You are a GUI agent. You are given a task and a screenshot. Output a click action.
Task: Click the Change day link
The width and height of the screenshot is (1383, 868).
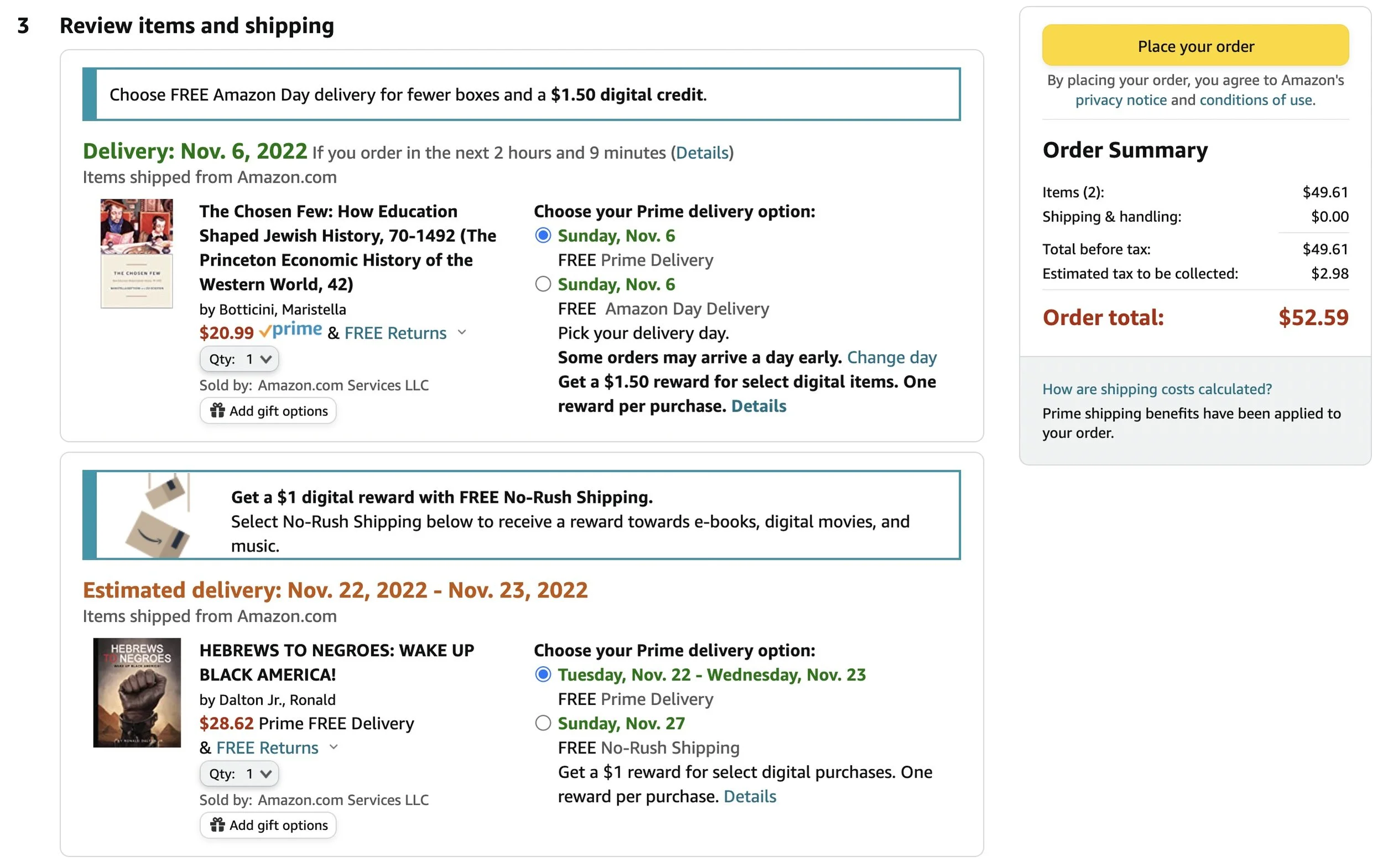[x=892, y=357]
